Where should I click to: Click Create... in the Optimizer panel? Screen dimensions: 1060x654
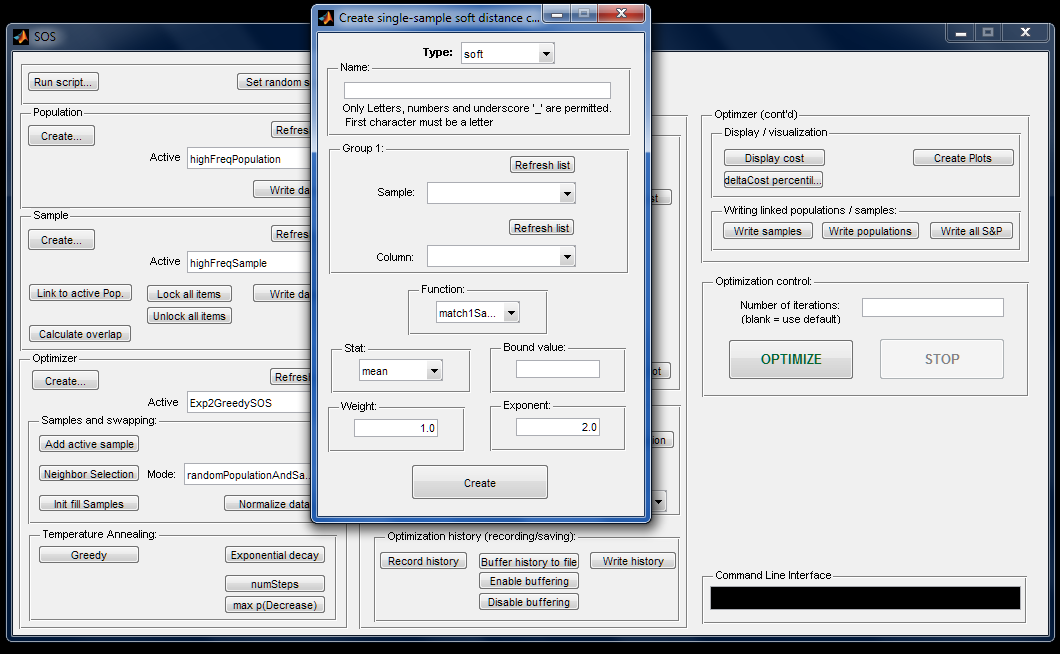click(x=66, y=381)
